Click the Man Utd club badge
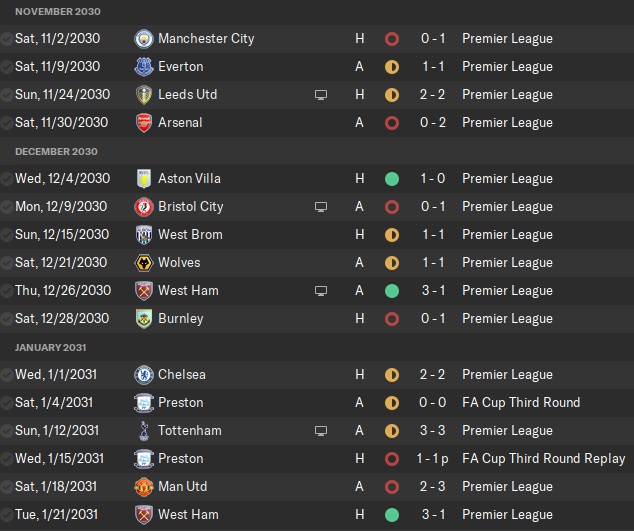 pyautogui.click(x=144, y=487)
